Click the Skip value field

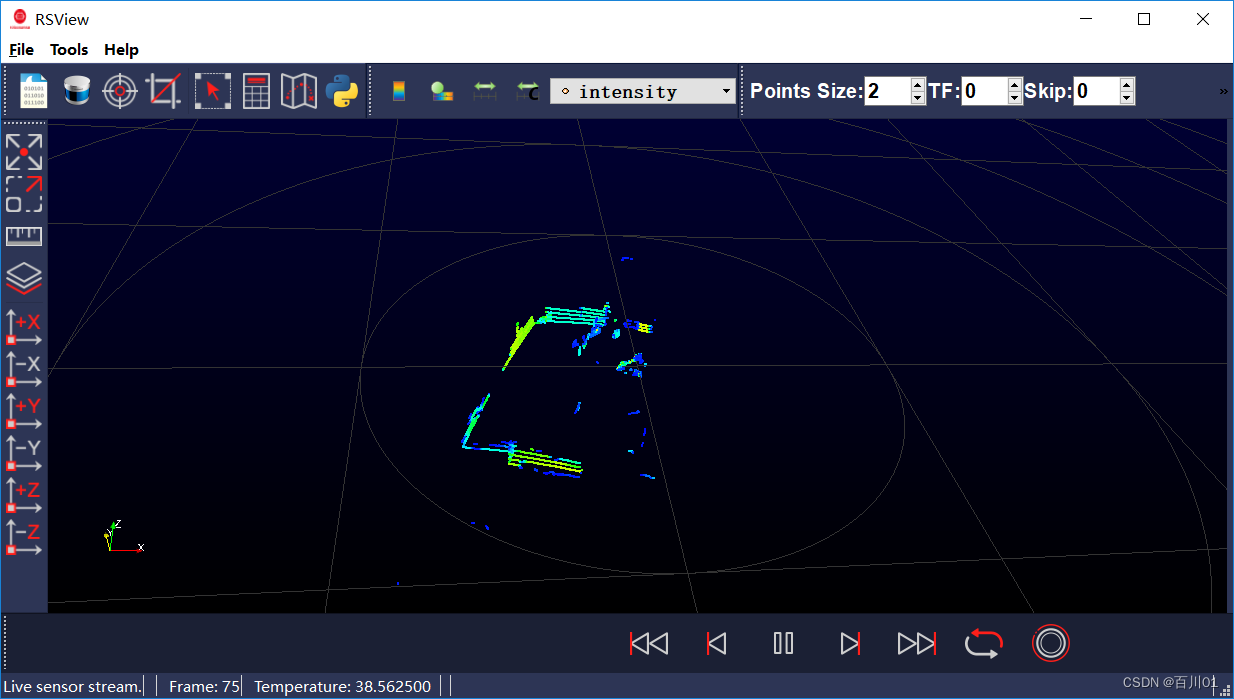point(1096,91)
